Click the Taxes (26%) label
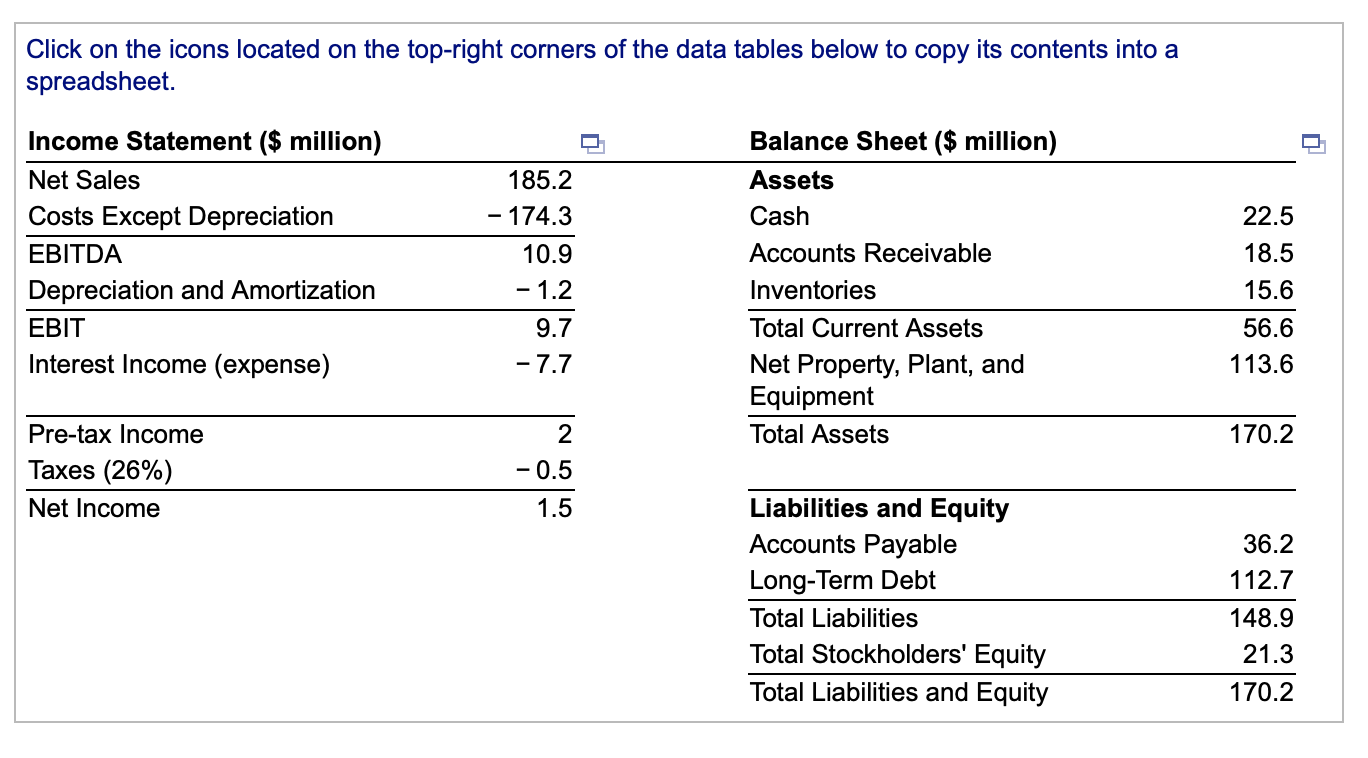This screenshot has height=758, width=1368. (x=100, y=470)
